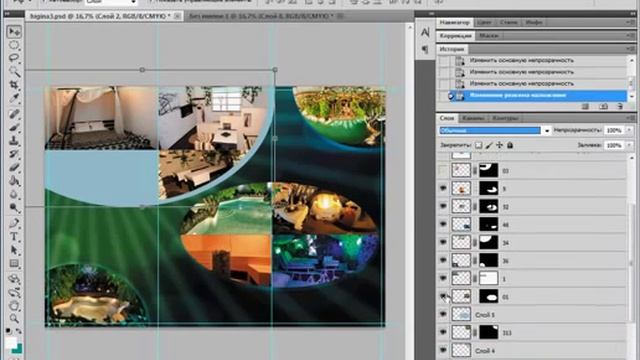Hide layer 313

[443, 332]
